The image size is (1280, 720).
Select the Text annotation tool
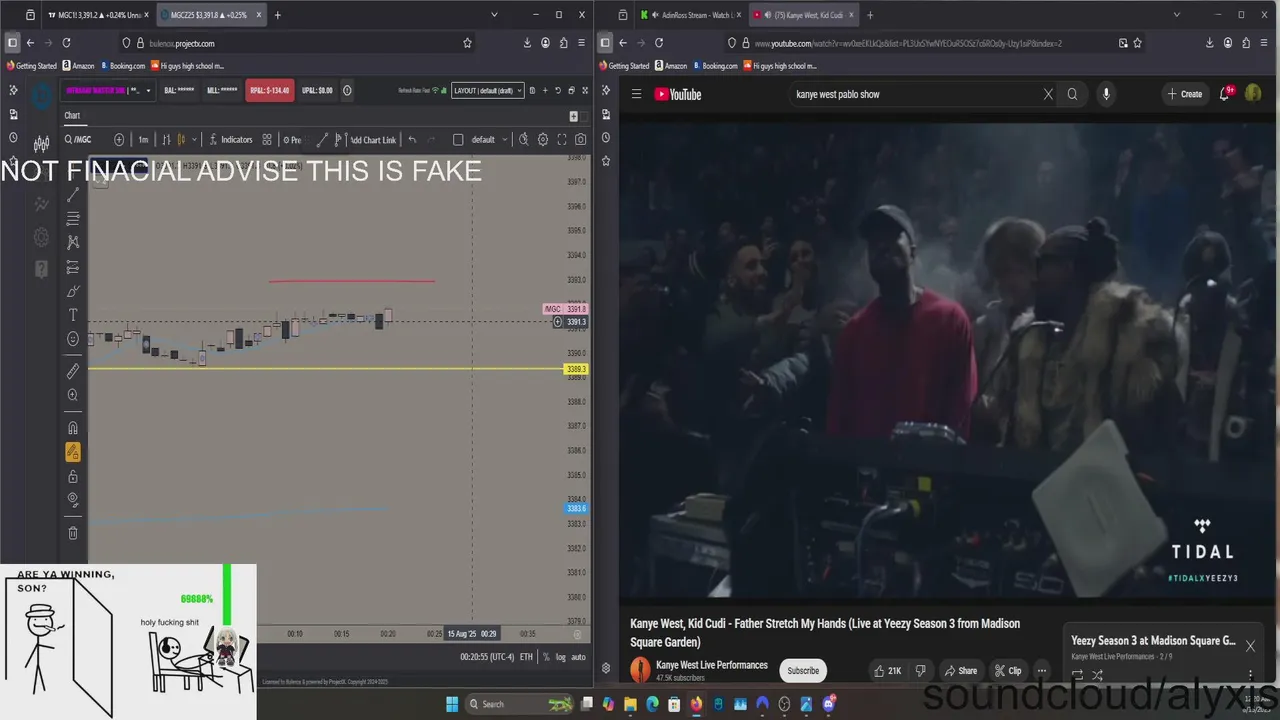coord(73,315)
